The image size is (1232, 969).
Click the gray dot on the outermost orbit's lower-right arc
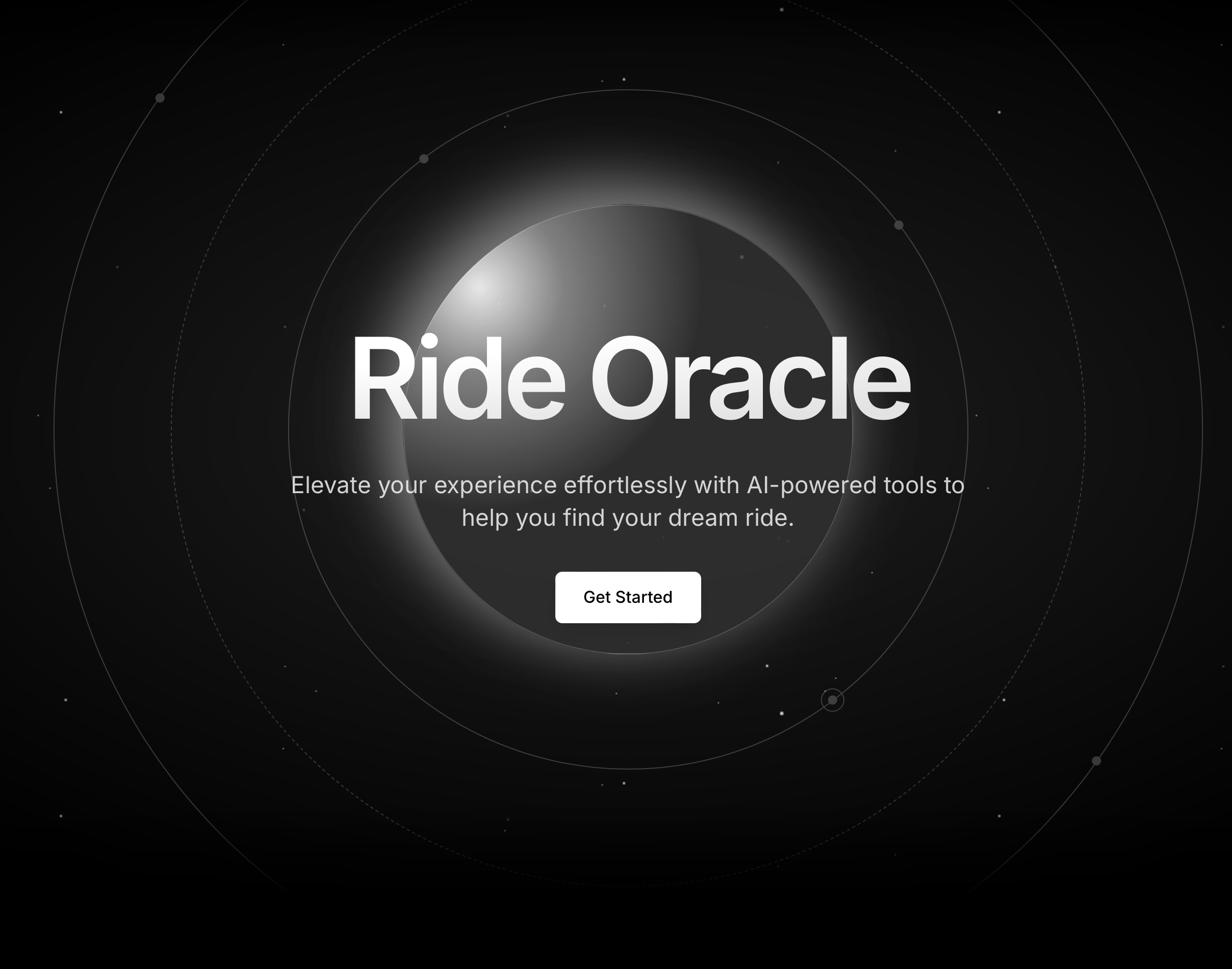1096,761
